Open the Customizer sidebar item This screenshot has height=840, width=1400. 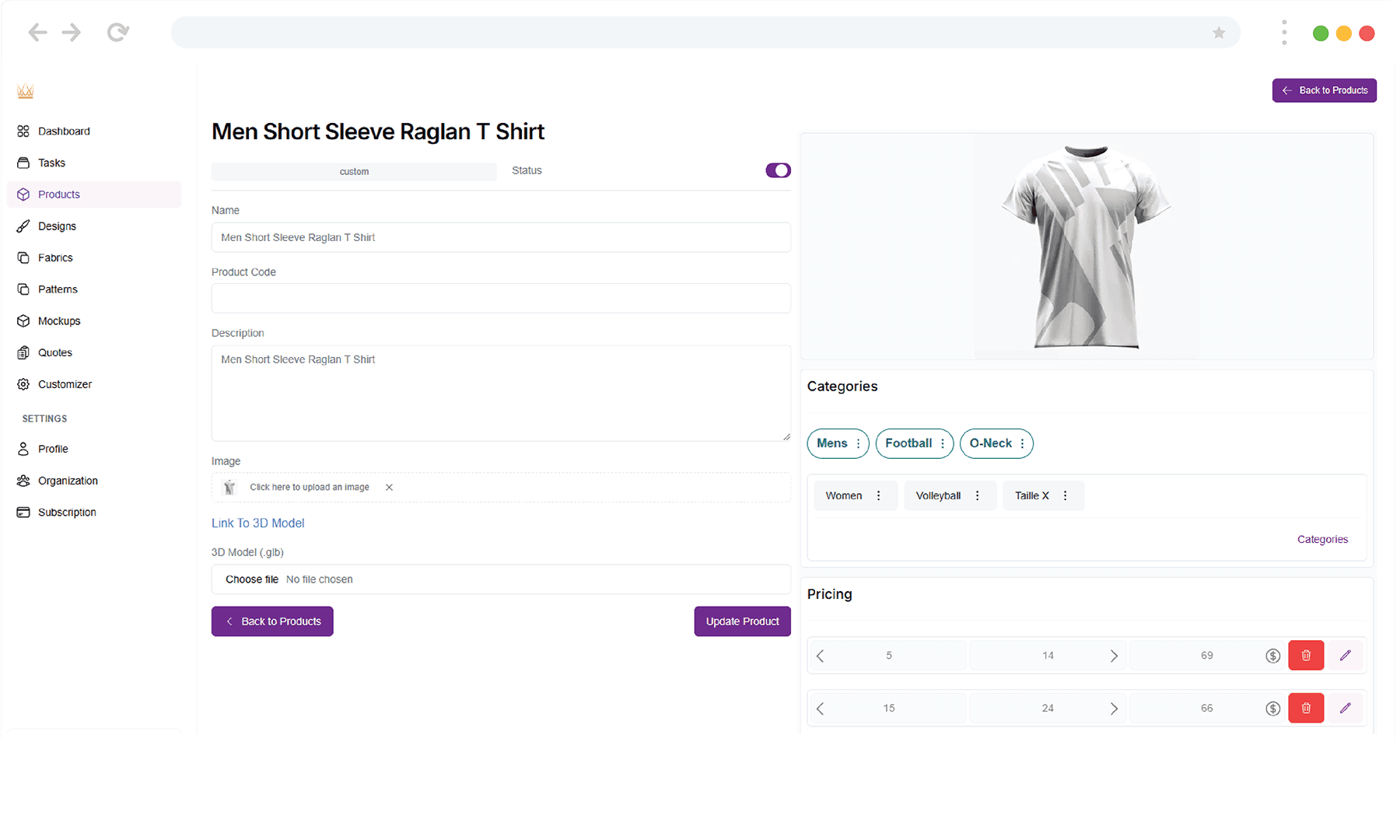tap(65, 384)
